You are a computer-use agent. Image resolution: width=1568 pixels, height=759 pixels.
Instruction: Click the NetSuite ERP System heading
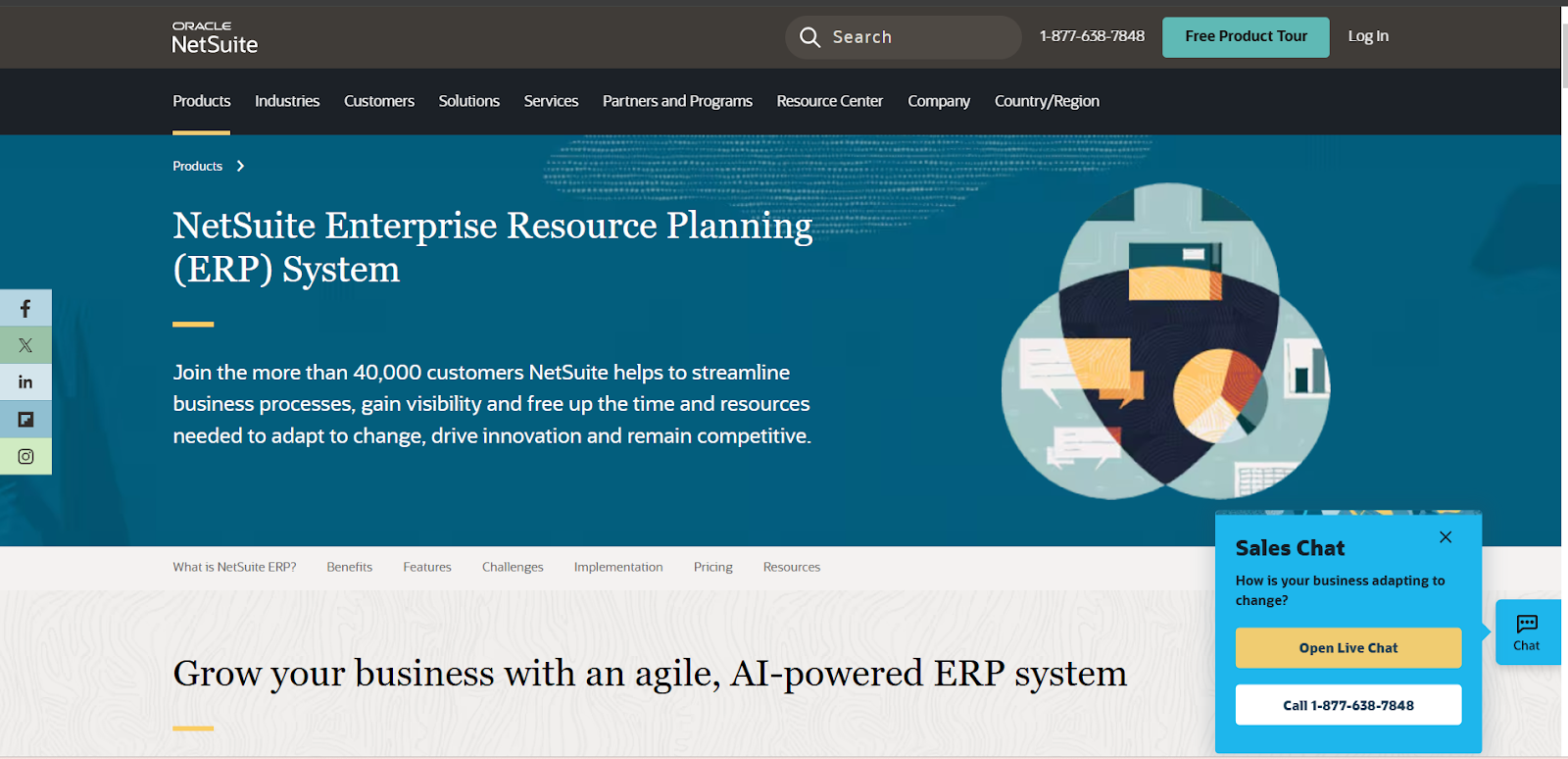pyautogui.click(x=493, y=247)
